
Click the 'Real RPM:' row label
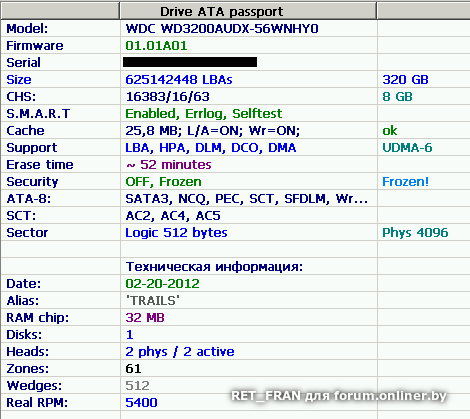pyautogui.click(x=37, y=403)
